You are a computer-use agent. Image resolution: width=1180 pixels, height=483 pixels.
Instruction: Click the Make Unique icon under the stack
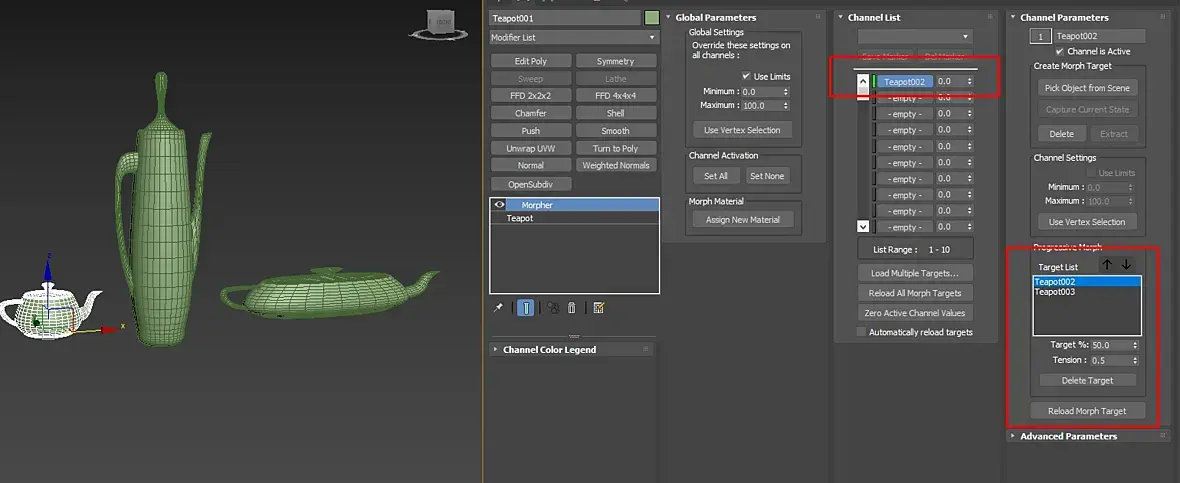553,308
